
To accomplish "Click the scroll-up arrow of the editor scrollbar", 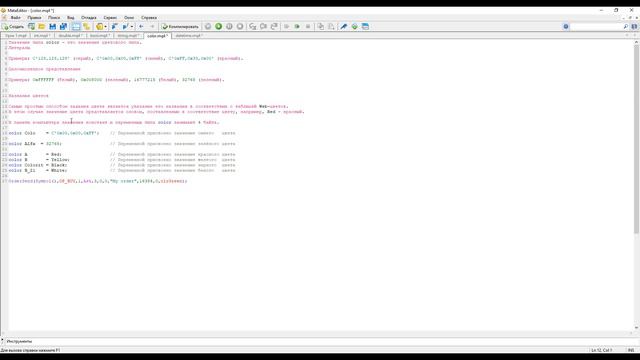I will coord(636,42).
